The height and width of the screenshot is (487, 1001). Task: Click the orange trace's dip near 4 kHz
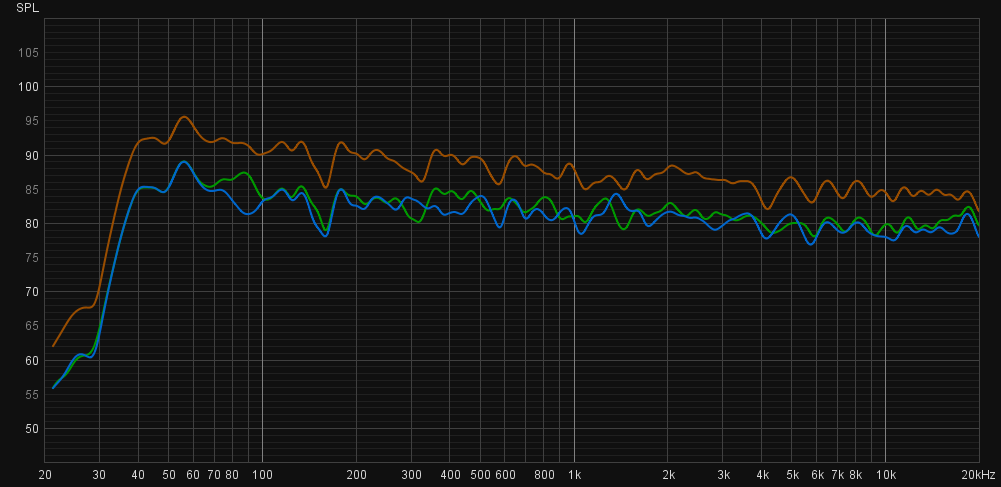(x=767, y=208)
